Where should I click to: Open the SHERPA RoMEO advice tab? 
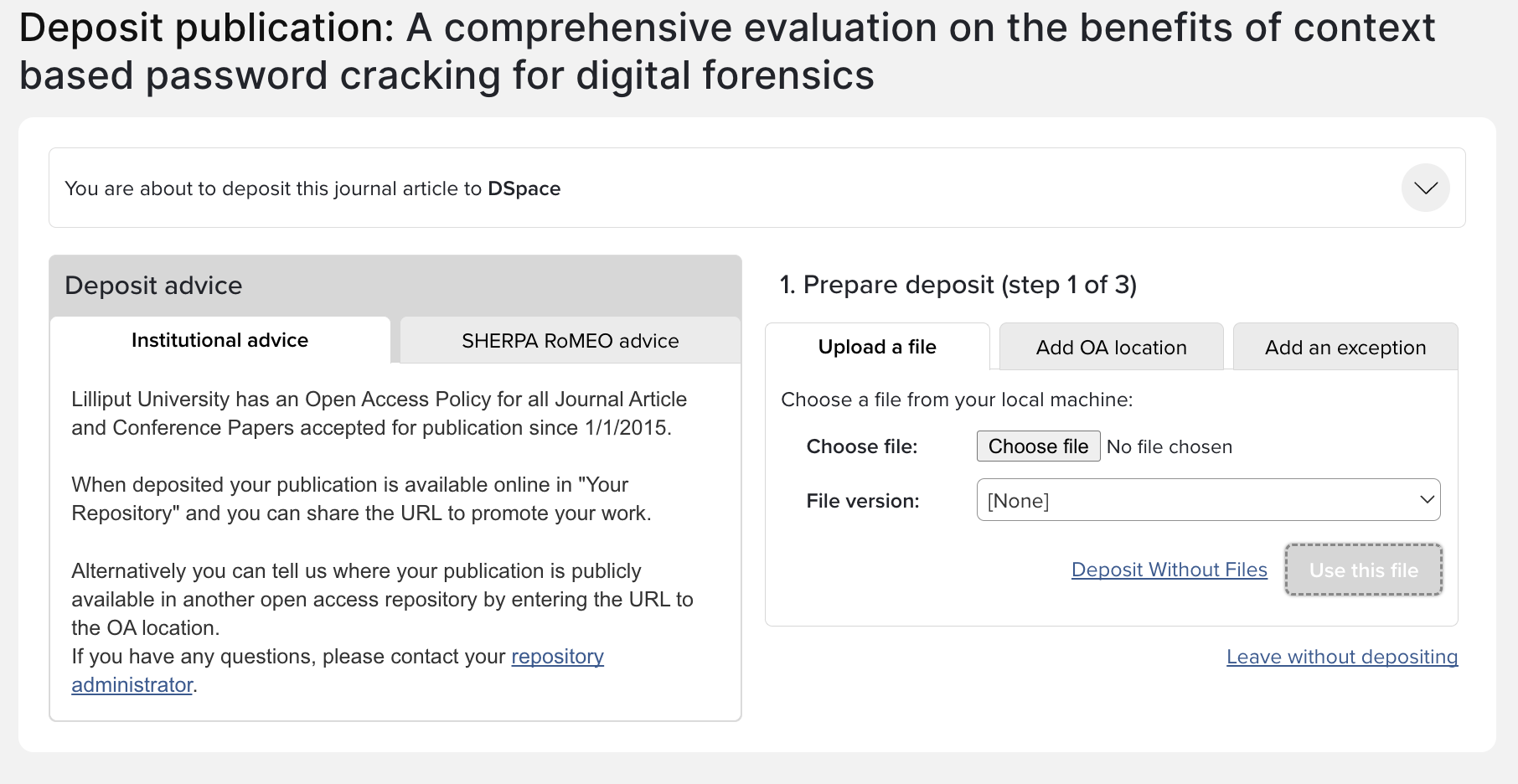570,341
